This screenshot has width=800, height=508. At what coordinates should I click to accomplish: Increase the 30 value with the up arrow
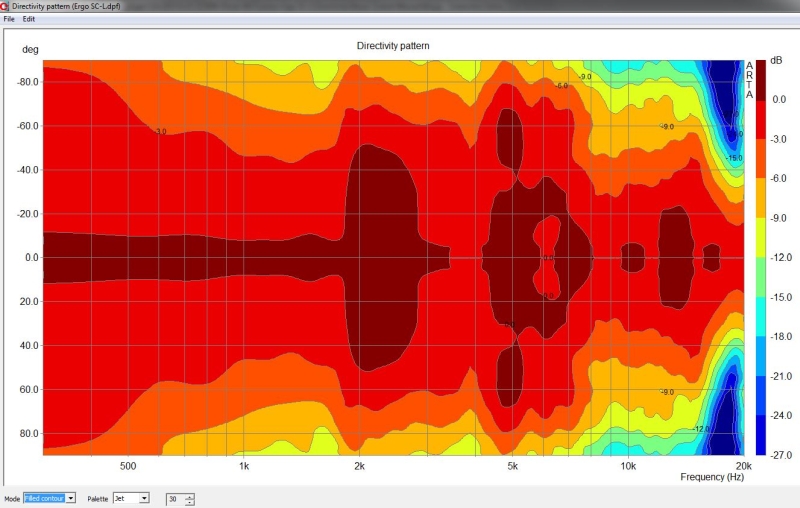[x=190, y=496]
